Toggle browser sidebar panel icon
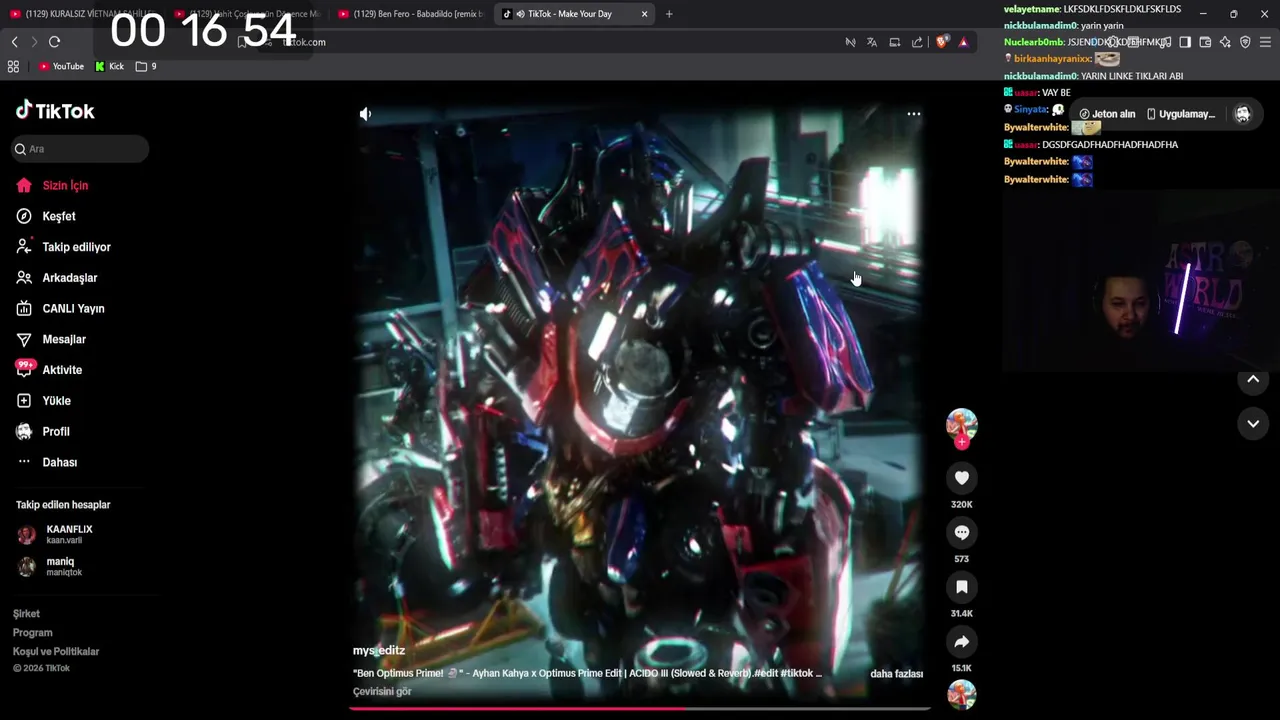Image resolution: width=1280 pixels, height=720 pixels. coord(1185,42)
